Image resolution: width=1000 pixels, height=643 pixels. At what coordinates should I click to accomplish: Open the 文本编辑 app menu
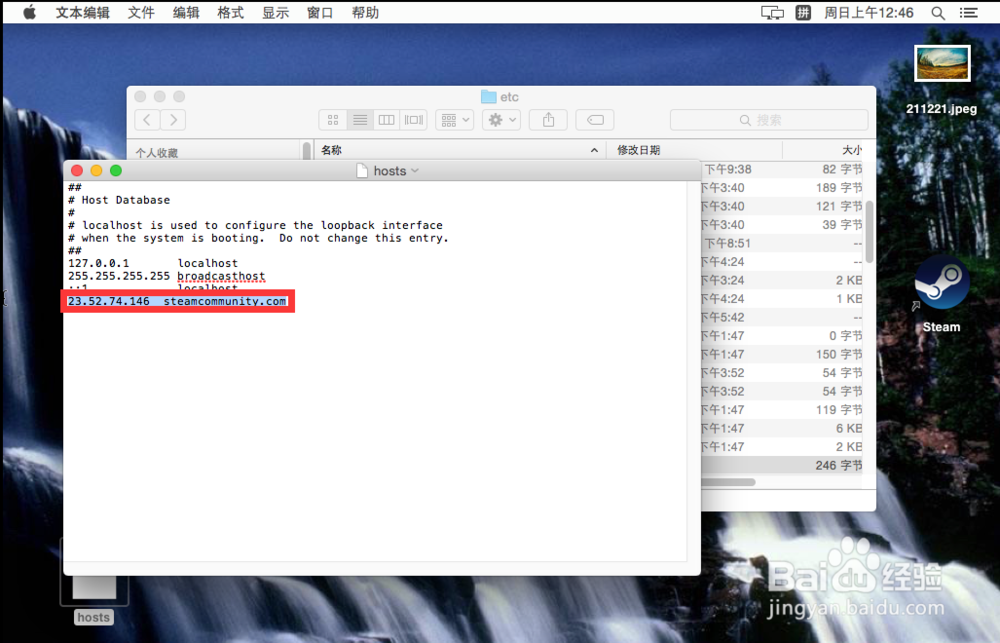pos(82,12)
